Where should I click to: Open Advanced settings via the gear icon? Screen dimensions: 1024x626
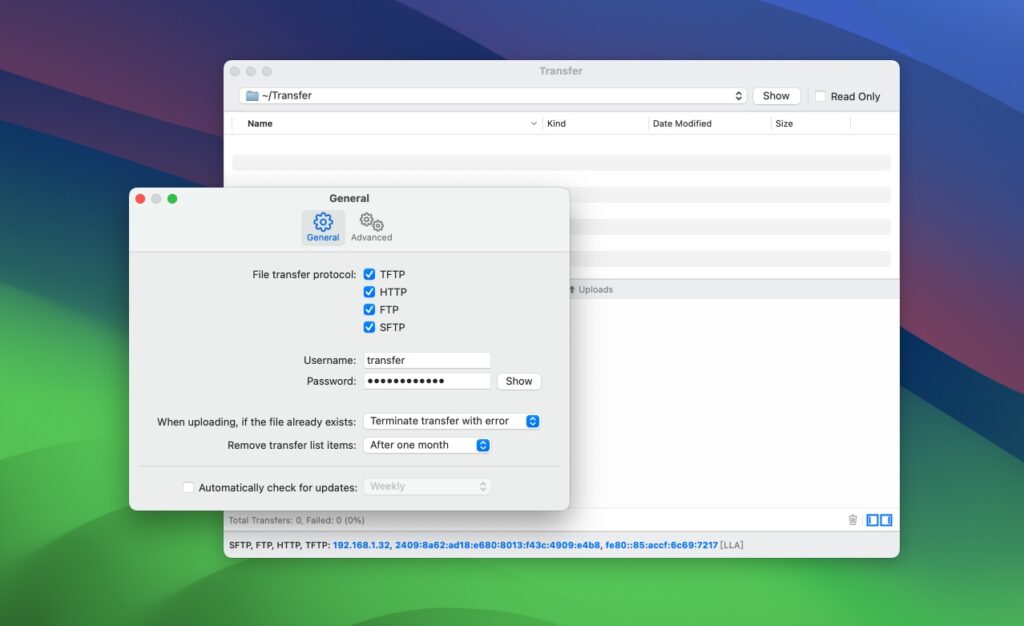point(371,225)
